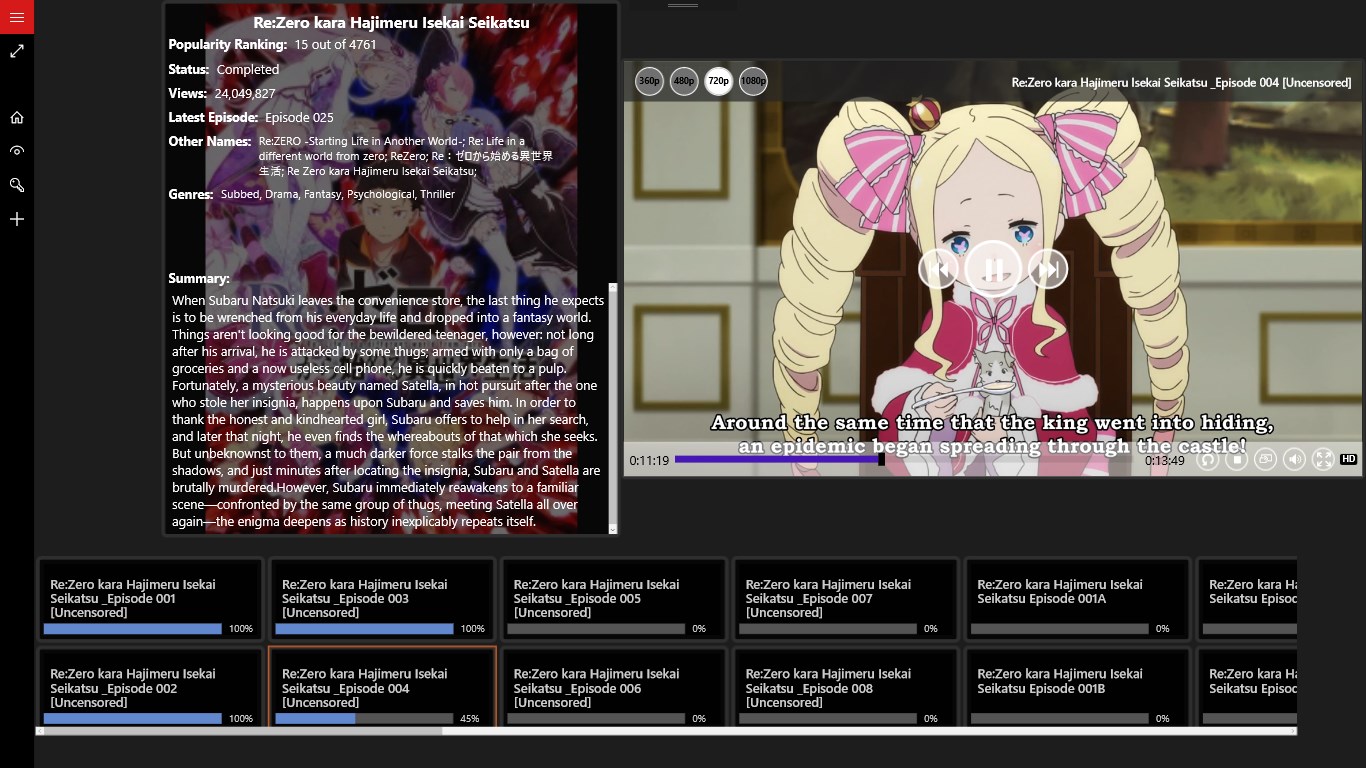Select 1080p video quality
The height and width of the screenshot is (768, 1366).
(753, 81)
